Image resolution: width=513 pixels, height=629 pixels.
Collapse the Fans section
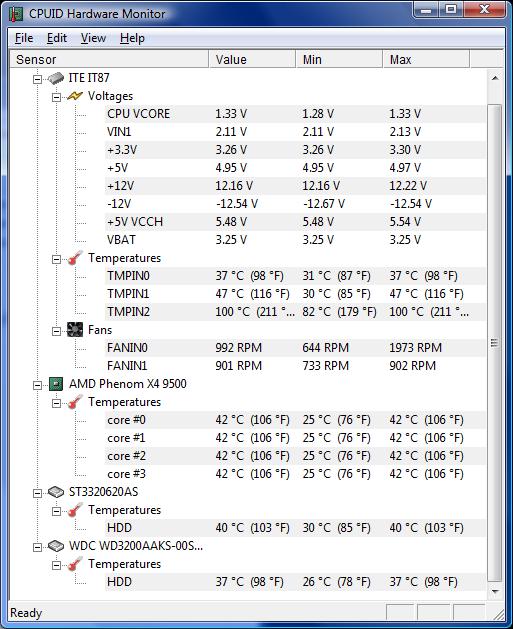tap(57, 331)
